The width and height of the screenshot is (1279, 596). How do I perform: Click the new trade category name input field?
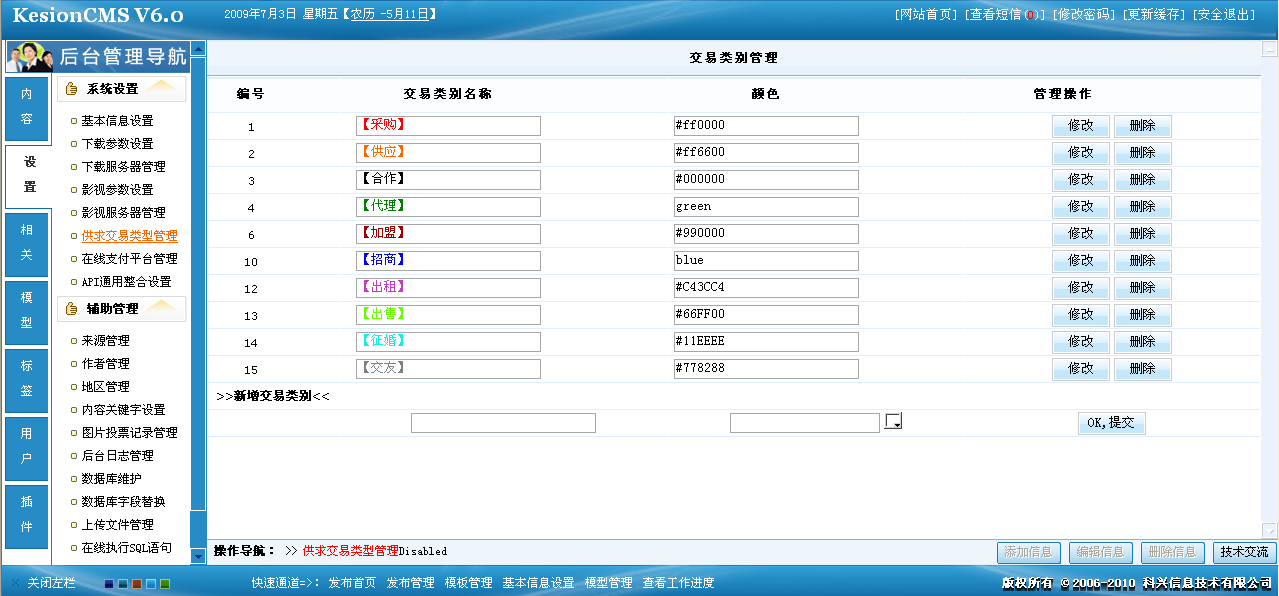tap(503, 422)
